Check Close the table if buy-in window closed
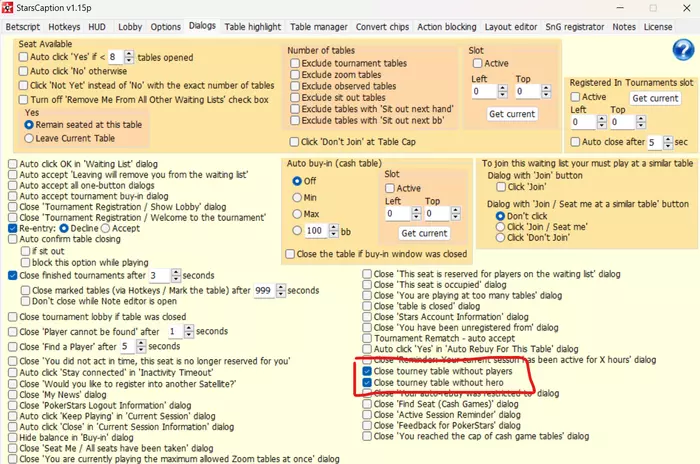 (x=290, y=254)
